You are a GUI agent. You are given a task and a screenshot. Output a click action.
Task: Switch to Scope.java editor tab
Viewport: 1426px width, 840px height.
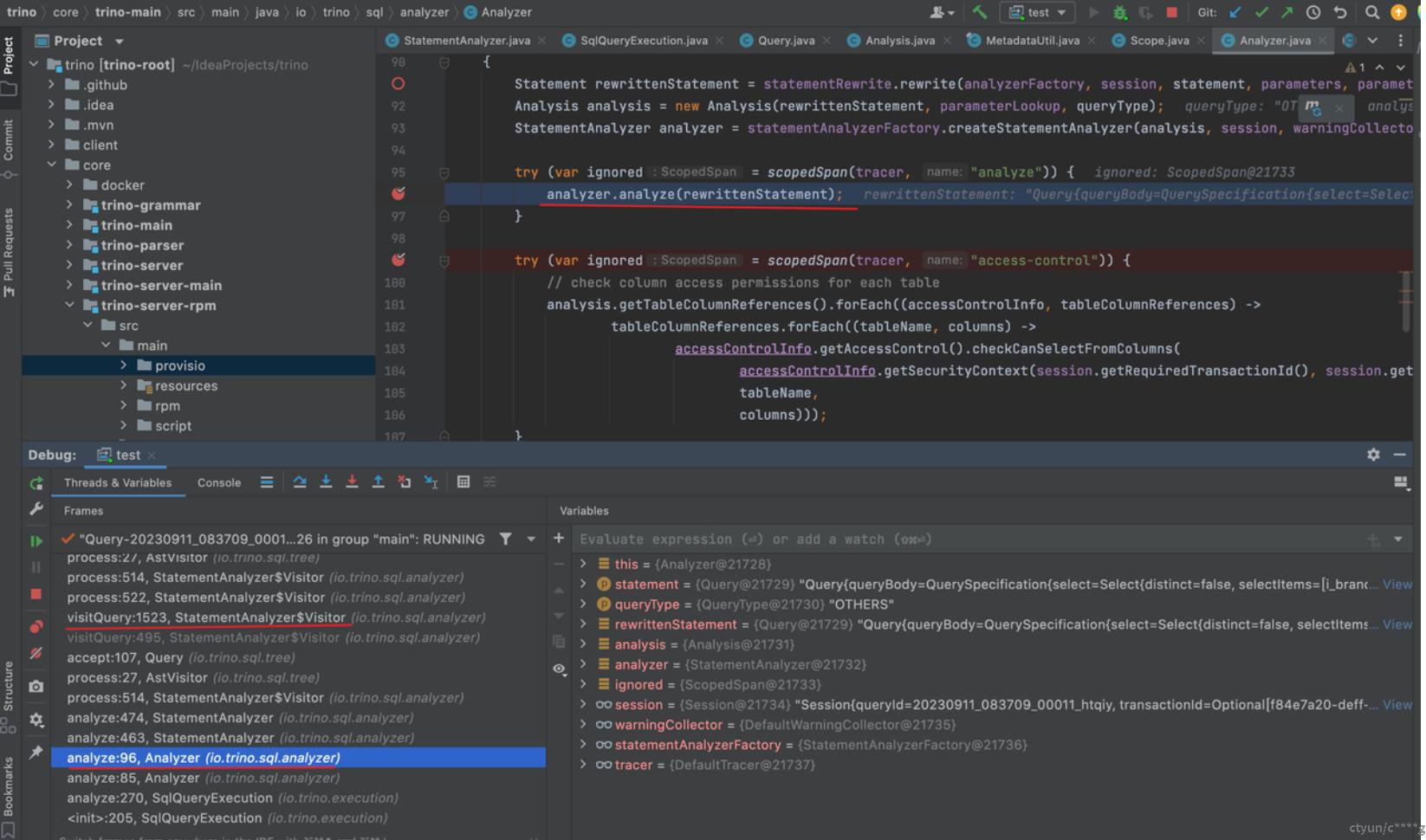(1159, 40)
